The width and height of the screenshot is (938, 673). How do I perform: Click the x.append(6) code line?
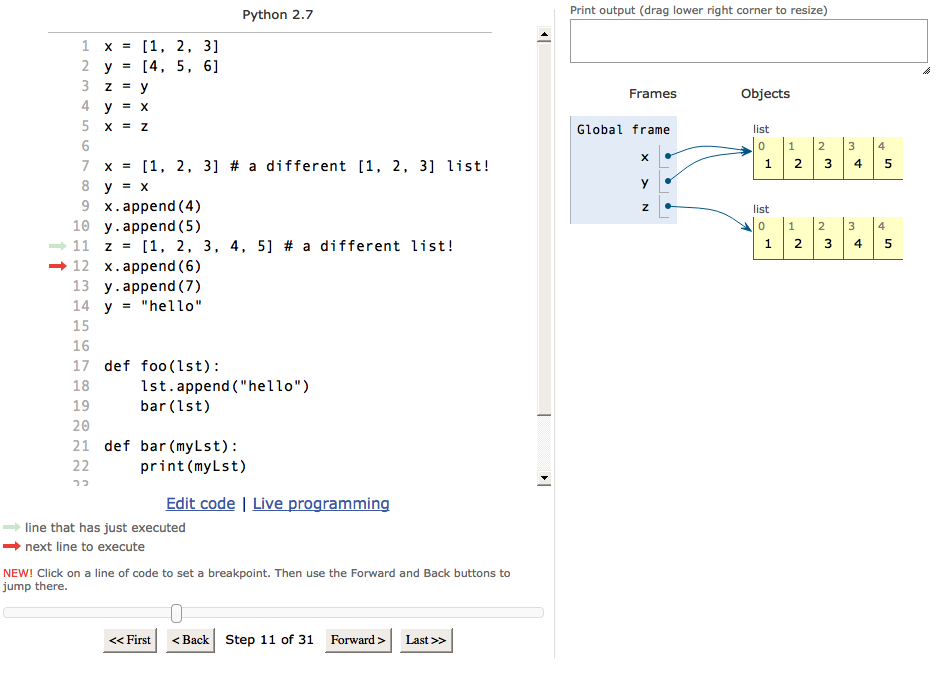click(153, 266)
